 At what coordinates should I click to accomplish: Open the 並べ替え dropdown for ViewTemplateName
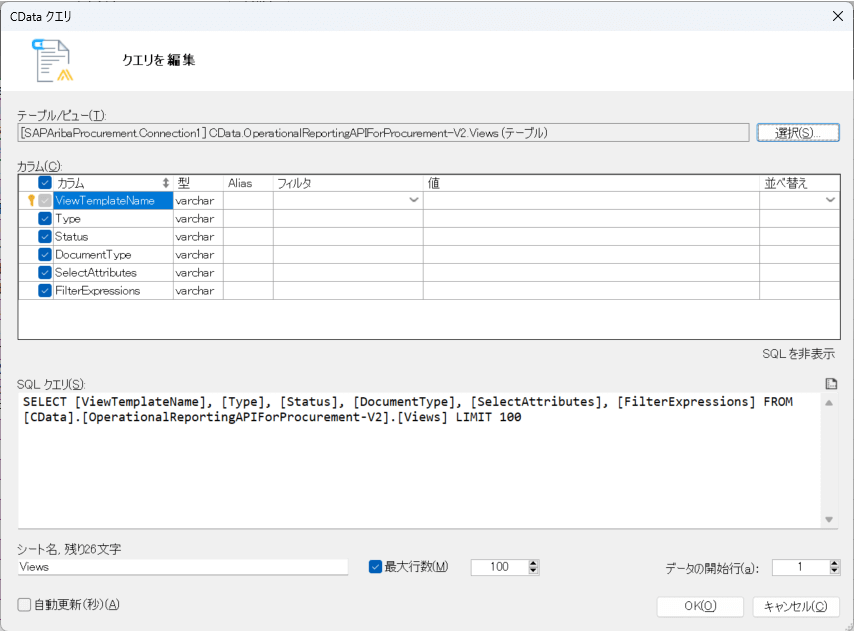[830, 200]
